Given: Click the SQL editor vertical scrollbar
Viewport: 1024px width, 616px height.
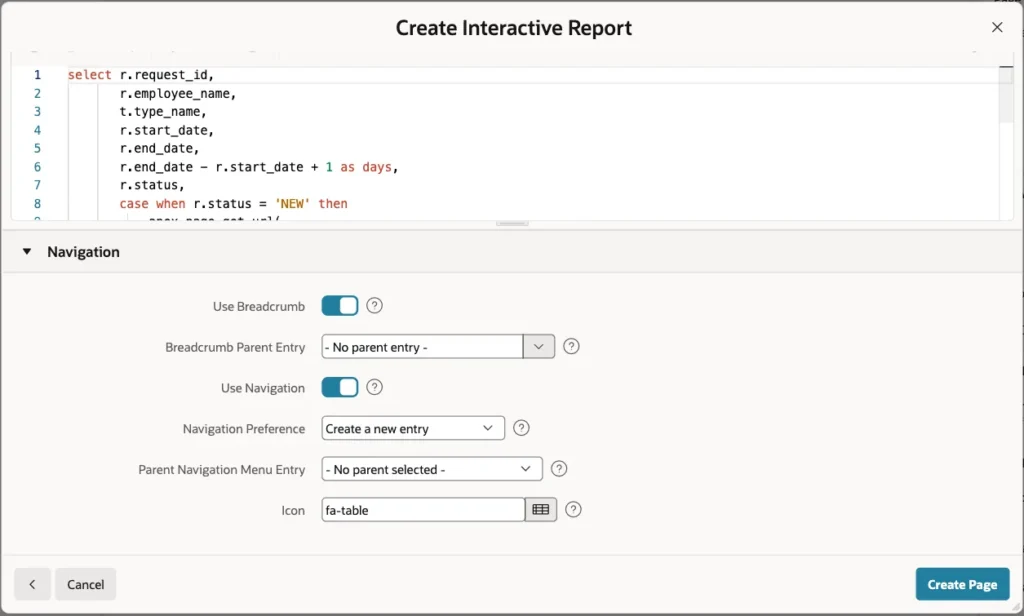Looking at the screenshot, I should tap(1006, 94).
